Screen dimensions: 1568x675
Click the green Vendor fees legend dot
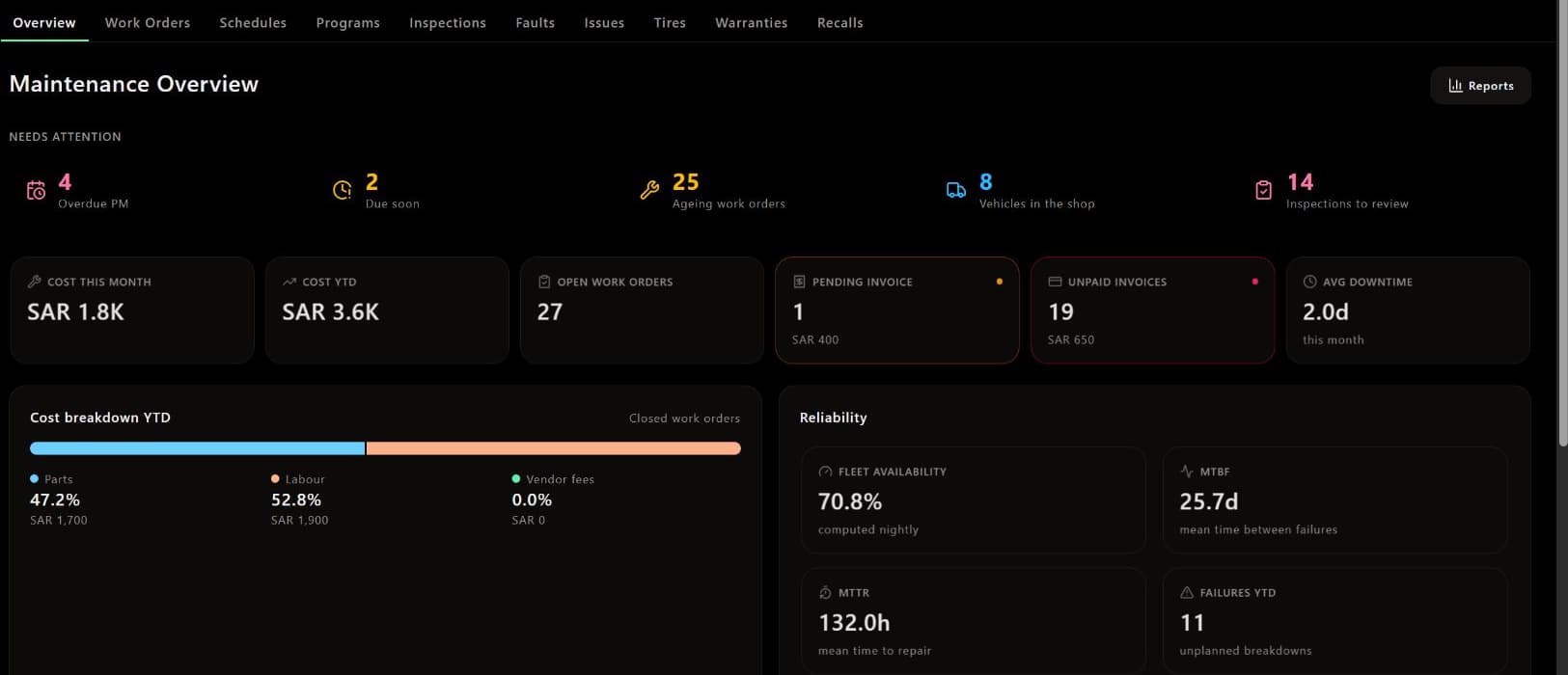tap(516, 478)
